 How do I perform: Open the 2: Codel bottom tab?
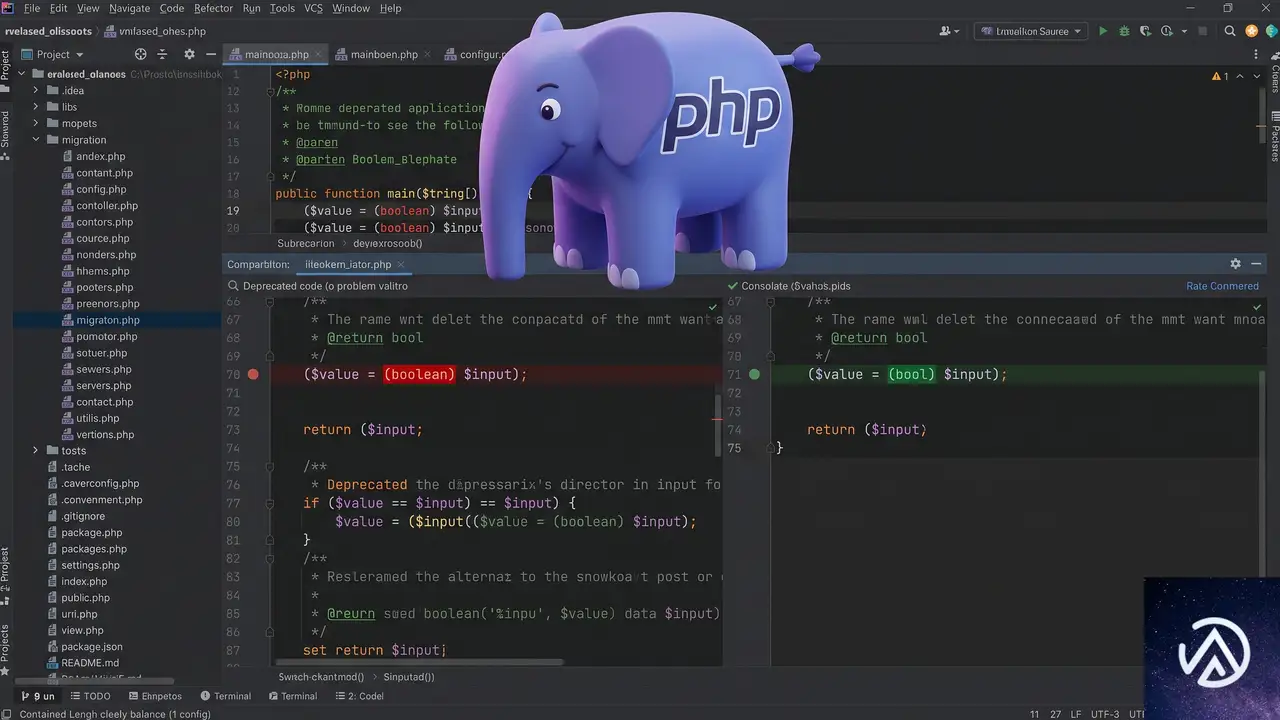[x=357, y=696]
